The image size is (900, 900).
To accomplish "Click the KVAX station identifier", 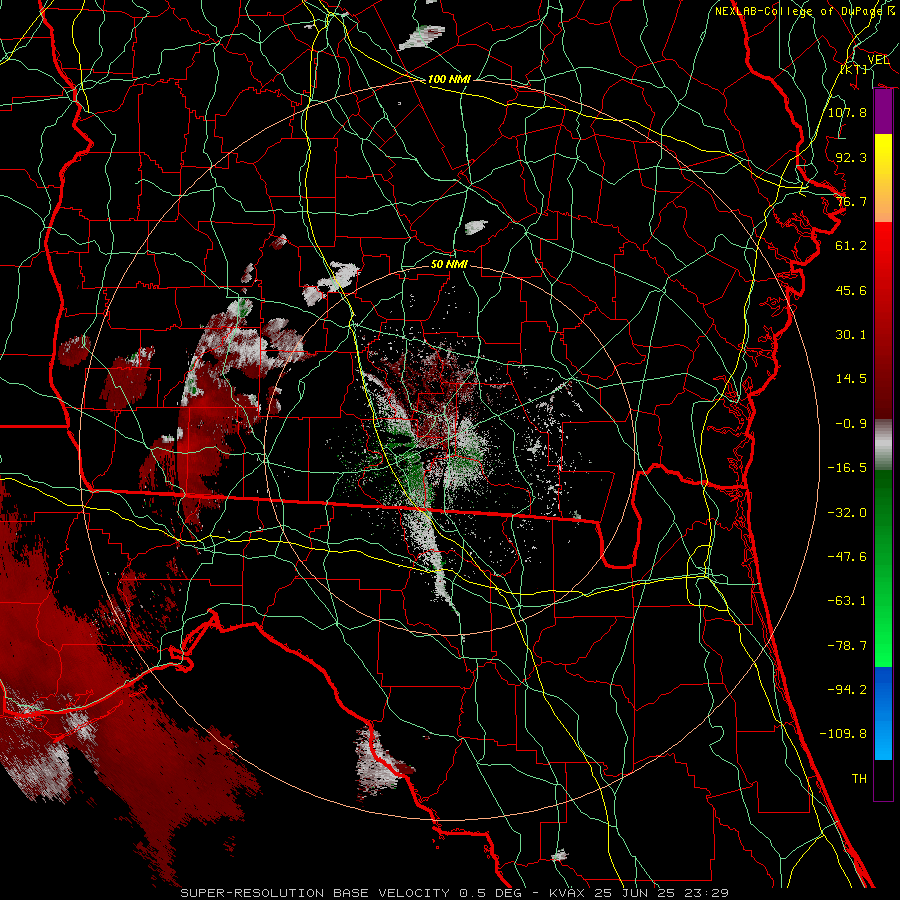I will click(x=567, y=893).
